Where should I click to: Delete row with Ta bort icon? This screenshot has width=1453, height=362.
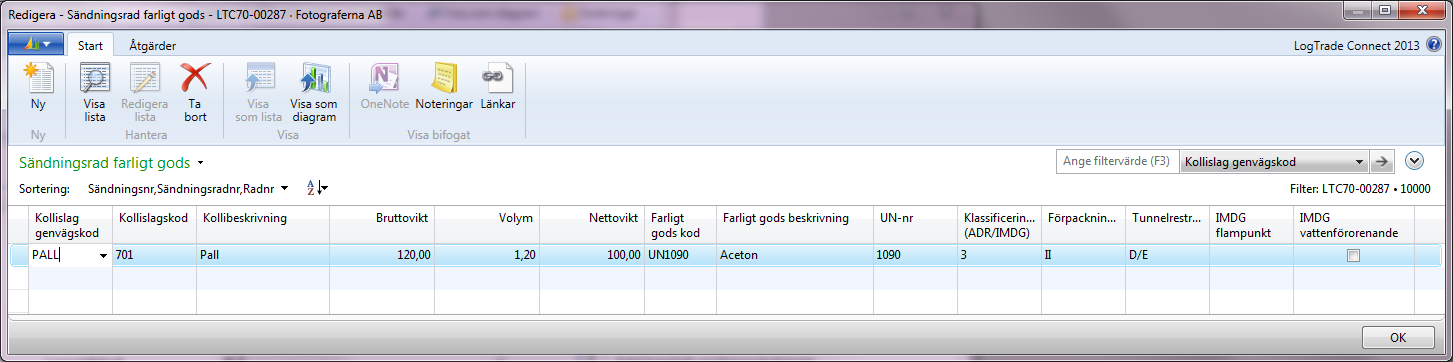(x=195, y=92)
